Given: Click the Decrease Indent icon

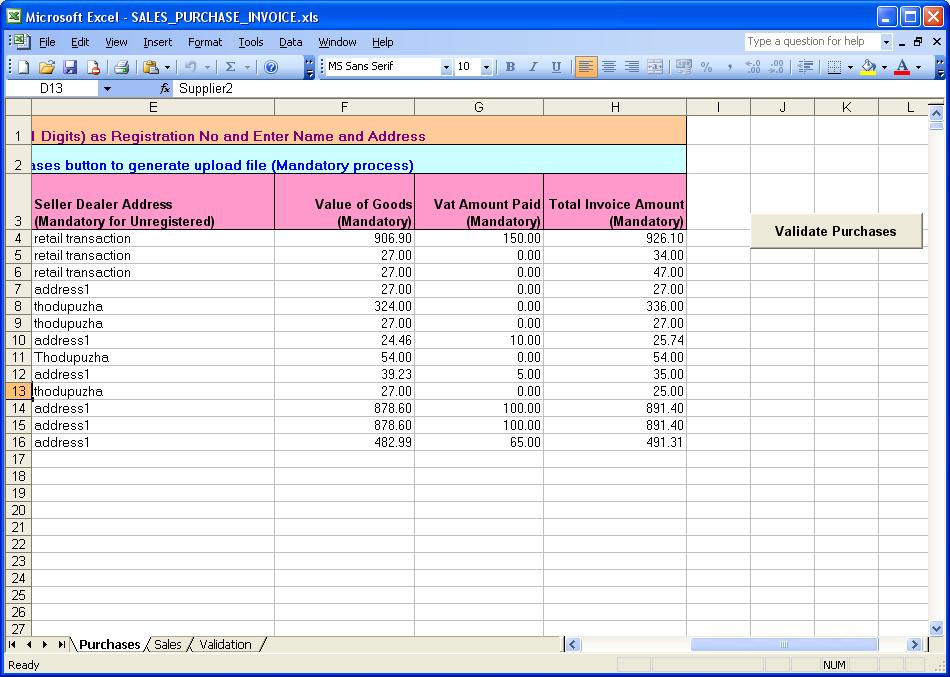Looking at the screenshot, I should pos(805,67).
